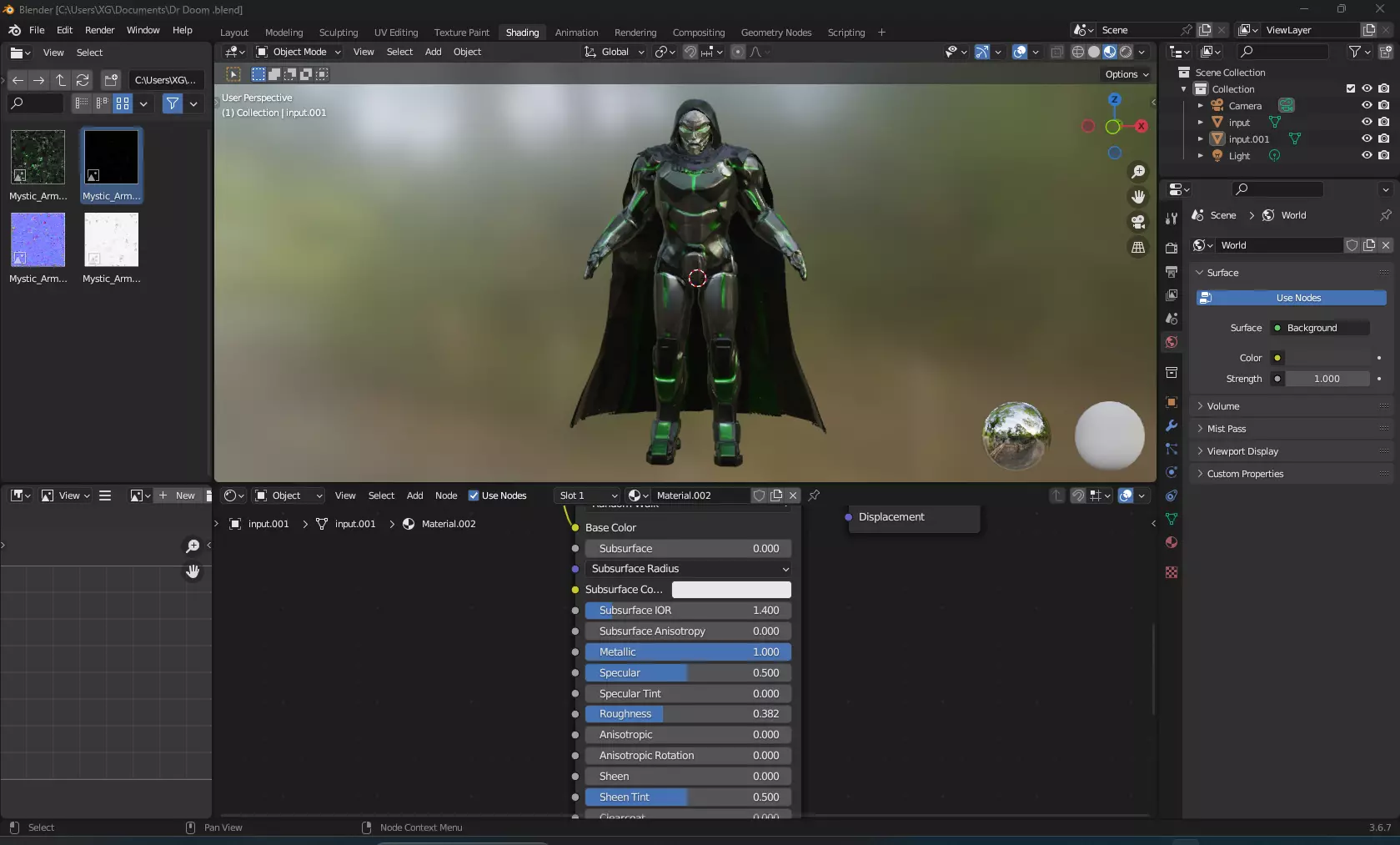Open the File menu
The image size is (1400, 845).
click(37, 30)
